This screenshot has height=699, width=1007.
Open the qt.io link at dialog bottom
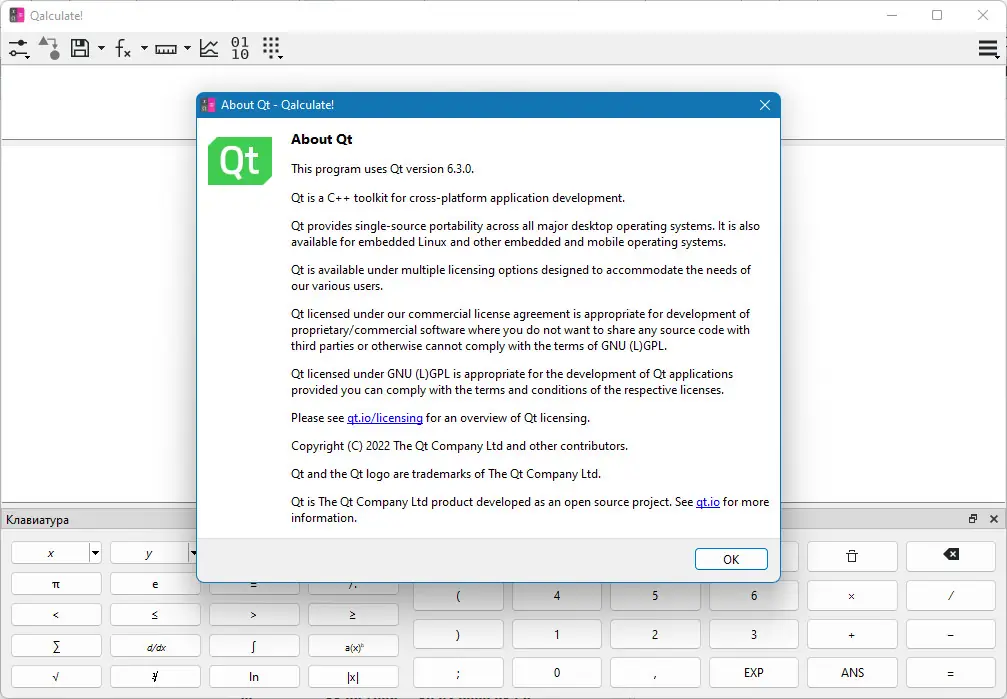(708, 502)
